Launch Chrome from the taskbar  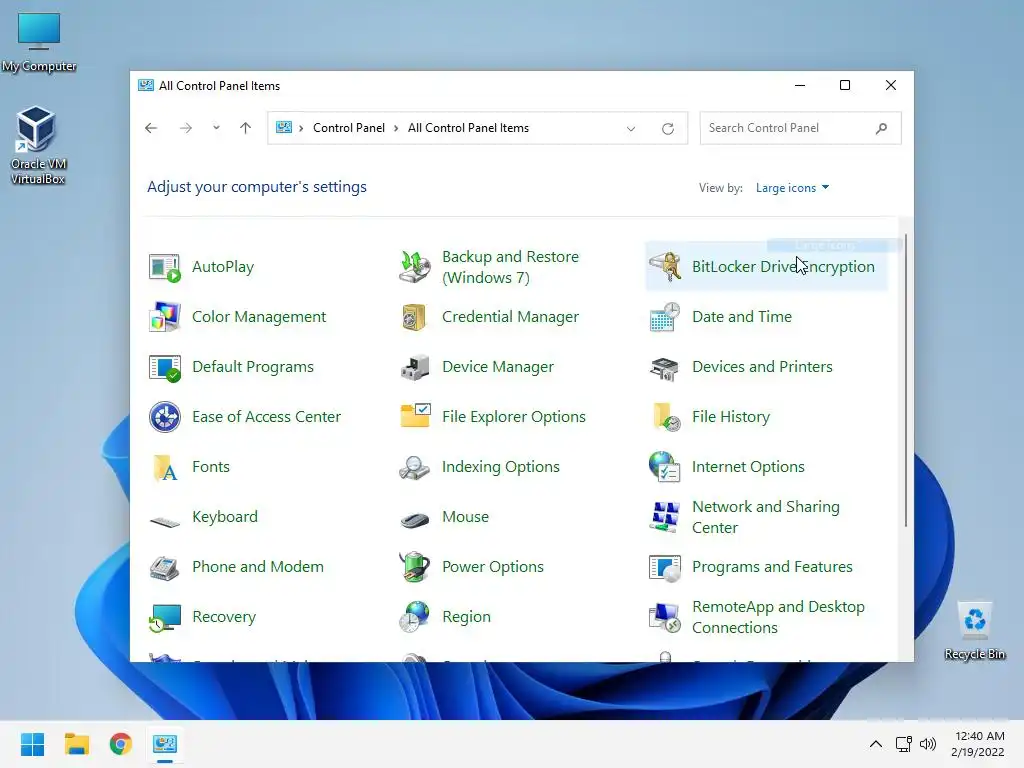point(121,744)
